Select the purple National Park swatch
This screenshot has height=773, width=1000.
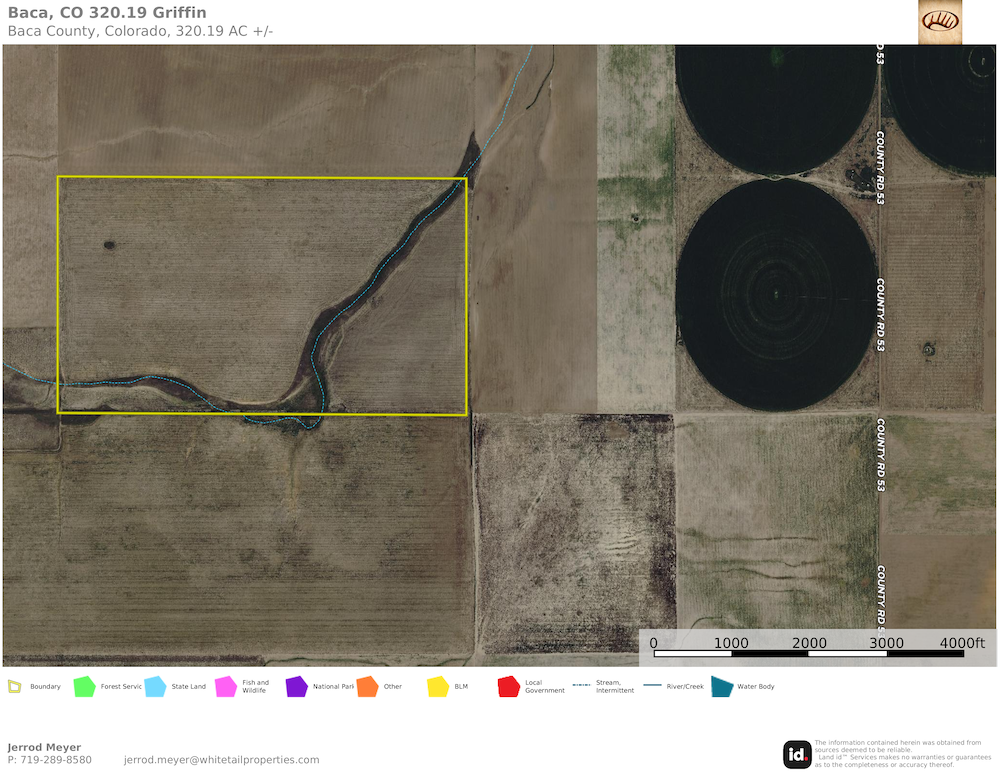(296, 687)
